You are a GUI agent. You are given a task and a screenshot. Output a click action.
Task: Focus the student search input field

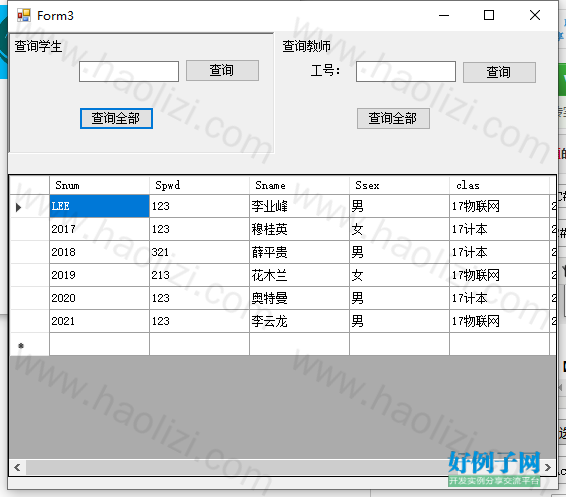pos(129,71)
